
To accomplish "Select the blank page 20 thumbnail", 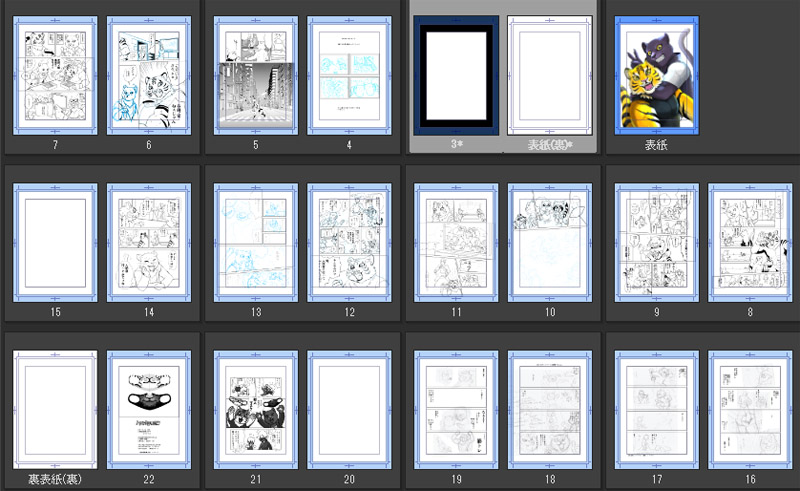I will click(x=349, y=410).
